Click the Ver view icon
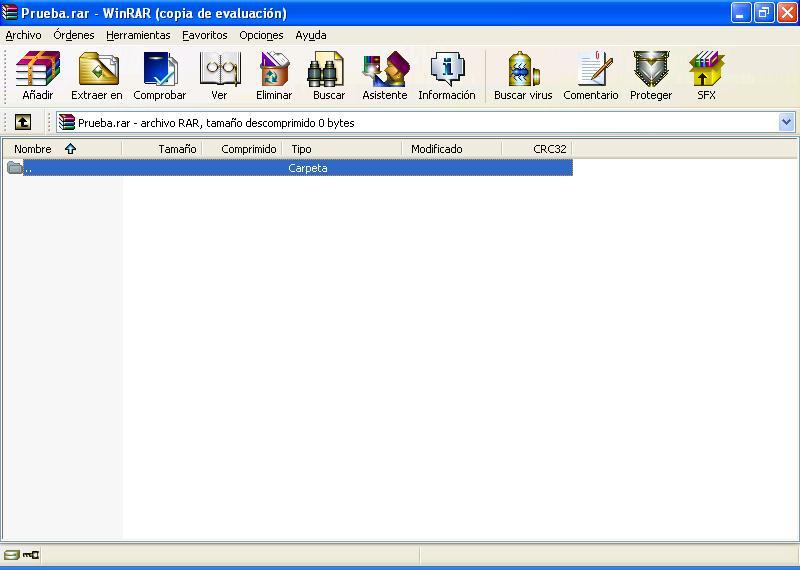The height and width of the screenshot is (570, 800). (219, 76)
